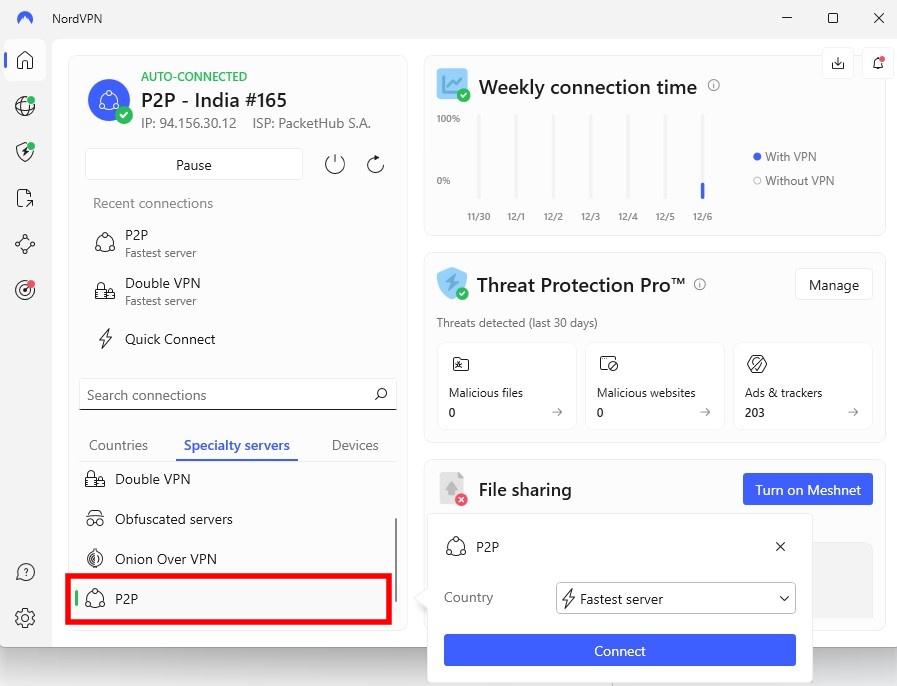Select the Specialty servers tab
Screen dimensions: 897x686
coord(237,445)
